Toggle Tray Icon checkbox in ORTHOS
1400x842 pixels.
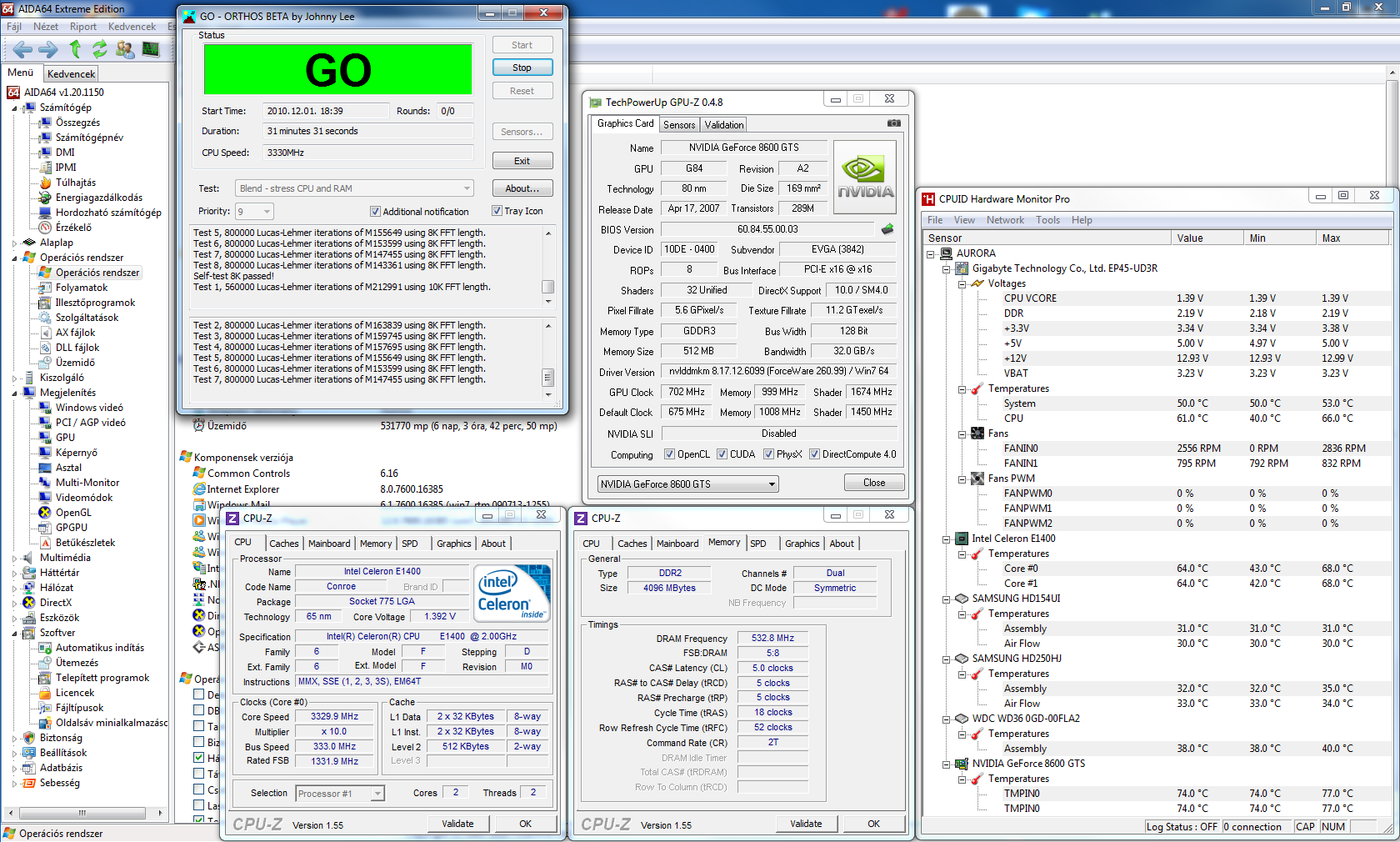pyautogui.click(x=497, y=211)
